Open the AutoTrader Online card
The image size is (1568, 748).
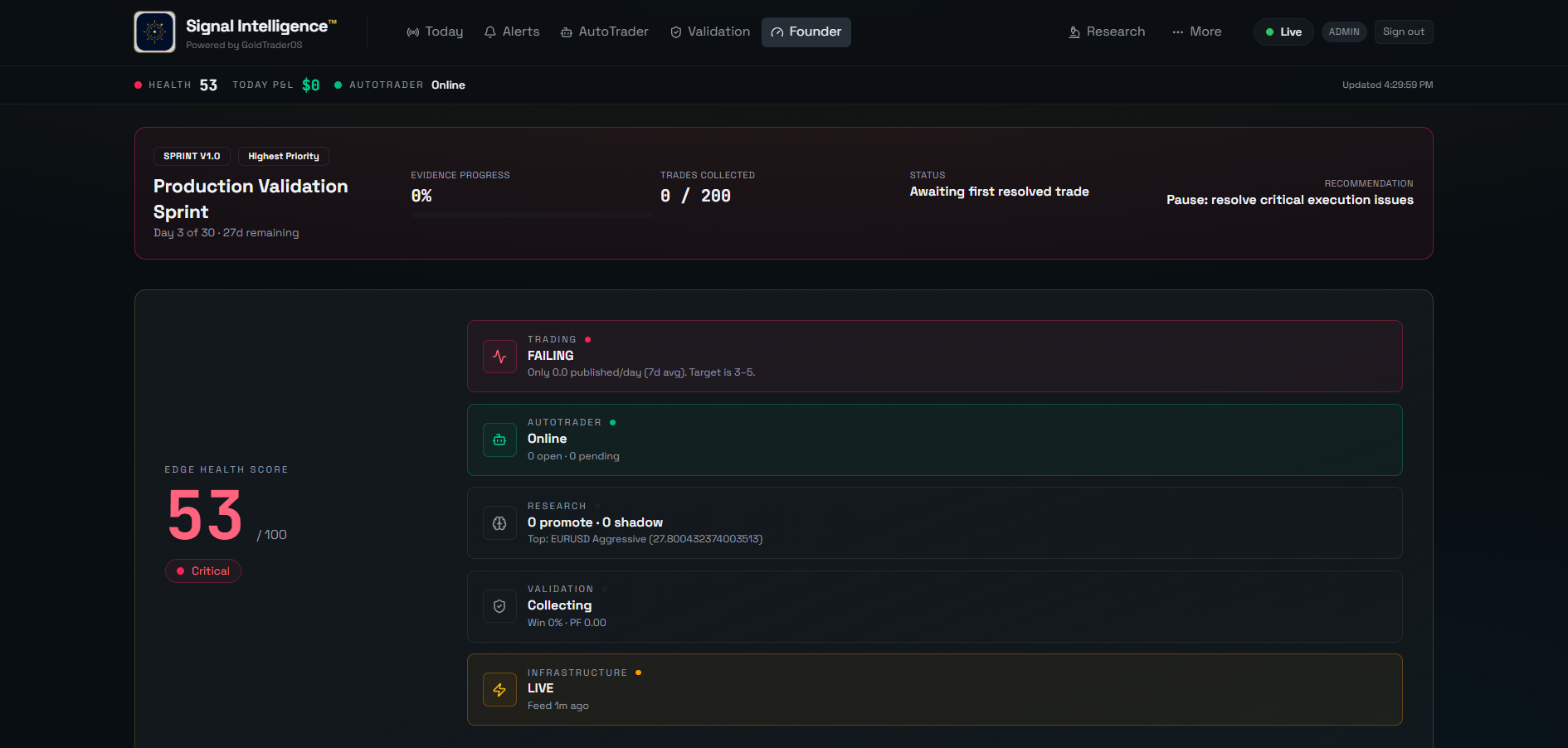935,440
